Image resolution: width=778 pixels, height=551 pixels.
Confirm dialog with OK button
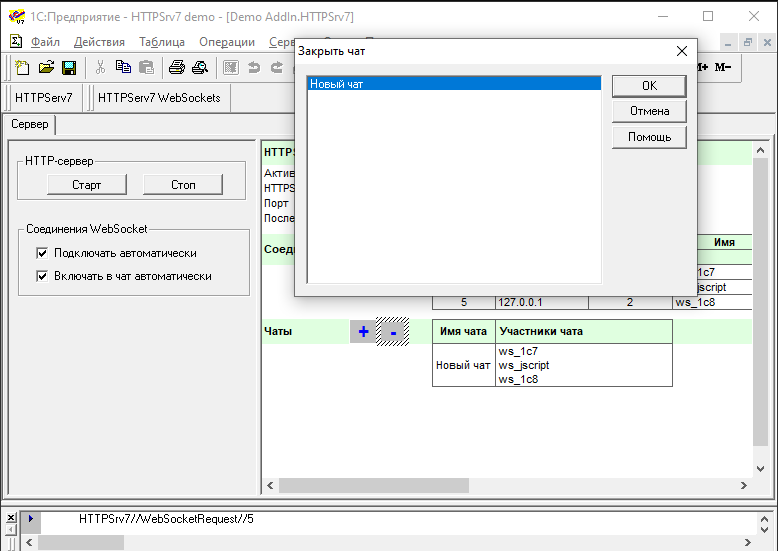pos(649,86)
